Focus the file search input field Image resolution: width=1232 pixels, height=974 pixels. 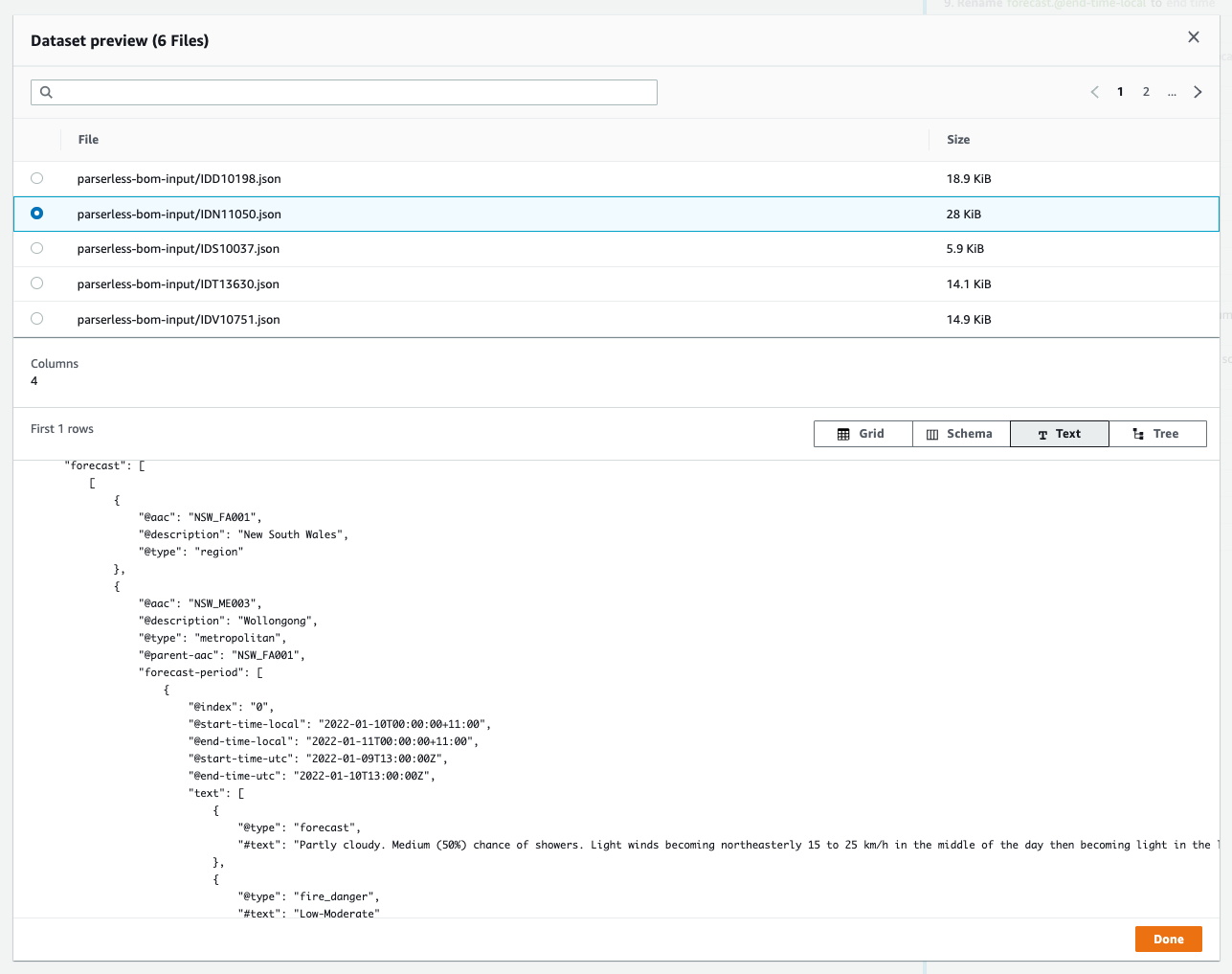344,92
